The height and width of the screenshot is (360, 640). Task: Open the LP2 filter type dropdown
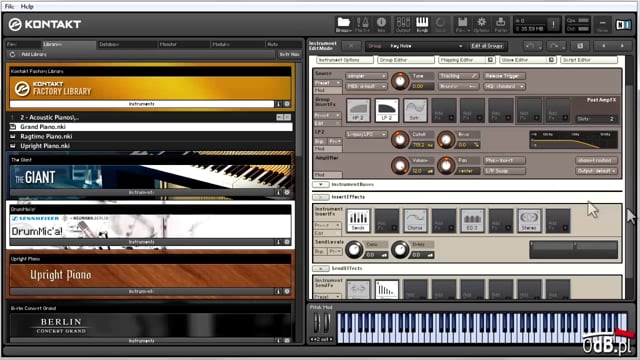366,134
